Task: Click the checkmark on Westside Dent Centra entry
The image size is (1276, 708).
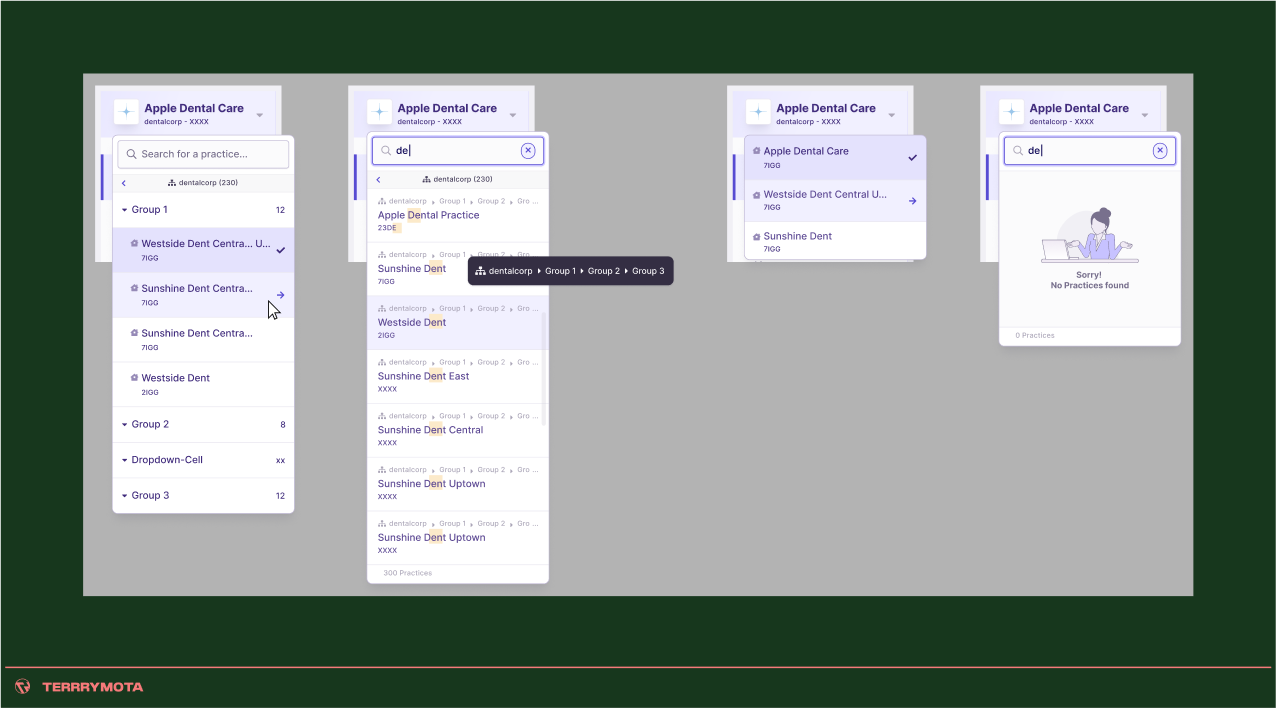Action: [279, 250]
